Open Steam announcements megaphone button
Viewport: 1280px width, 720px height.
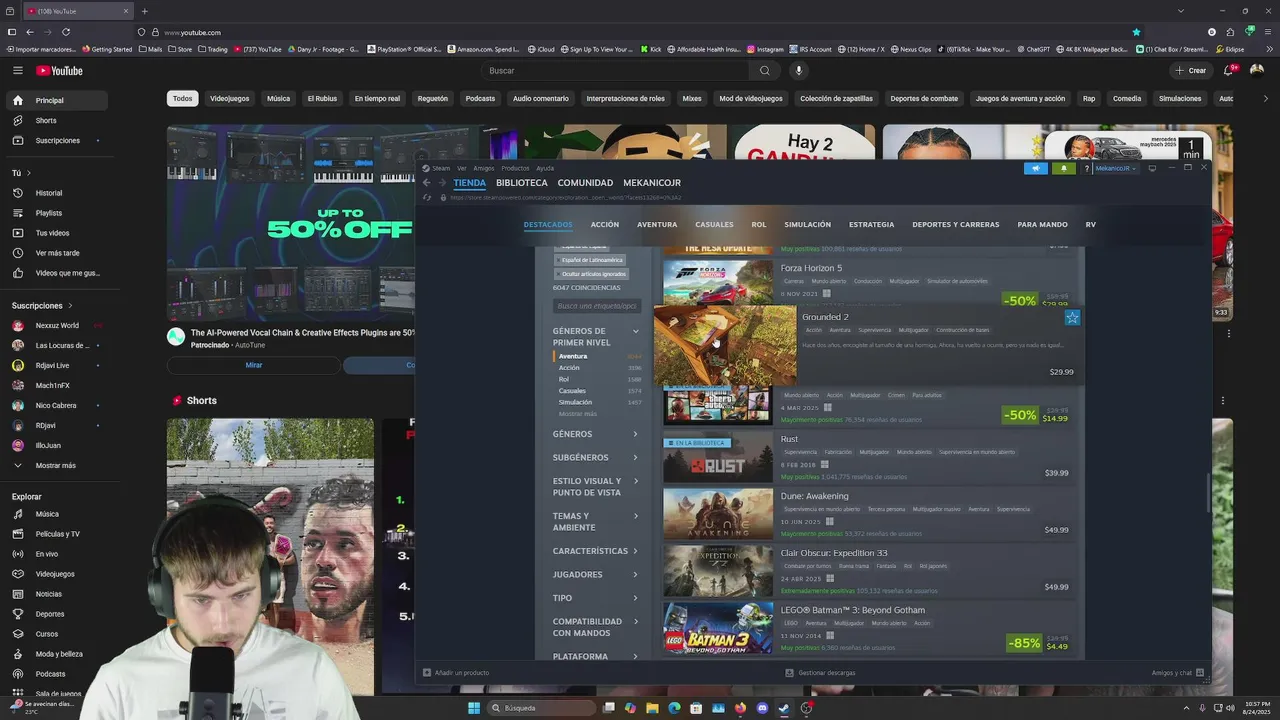click(x=1036, y=168)
